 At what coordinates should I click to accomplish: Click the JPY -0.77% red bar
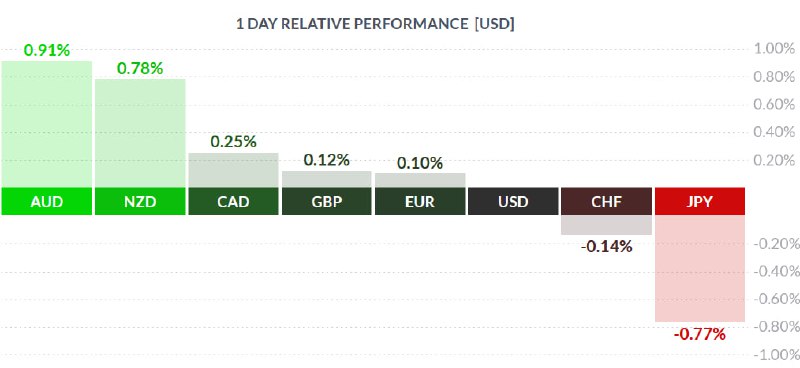[x=700, y=268]
